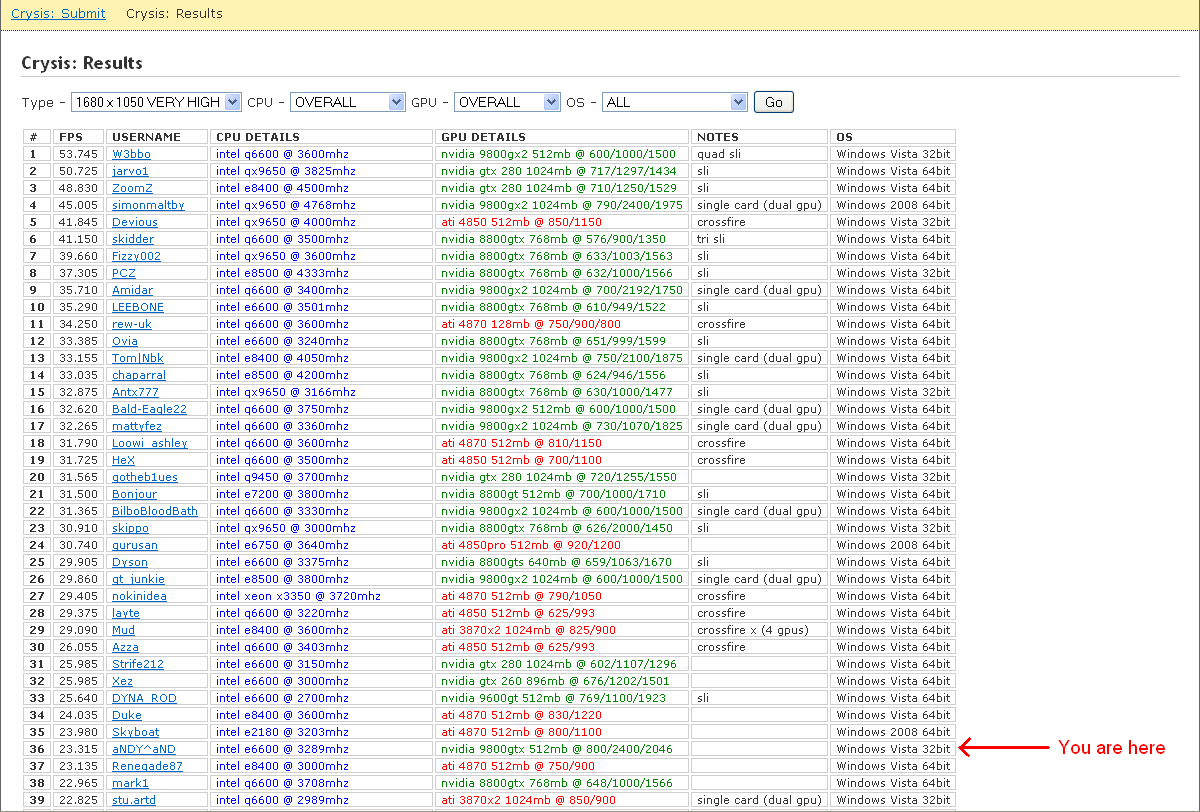Open the Fizzy002 username link

point(136,256)
